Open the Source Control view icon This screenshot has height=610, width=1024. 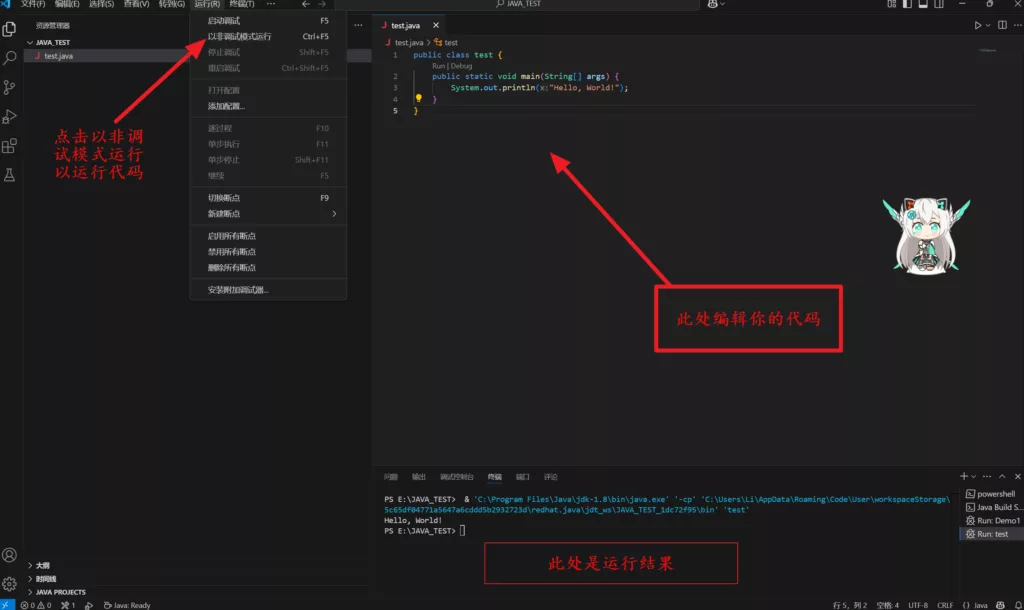click(10, 88)
